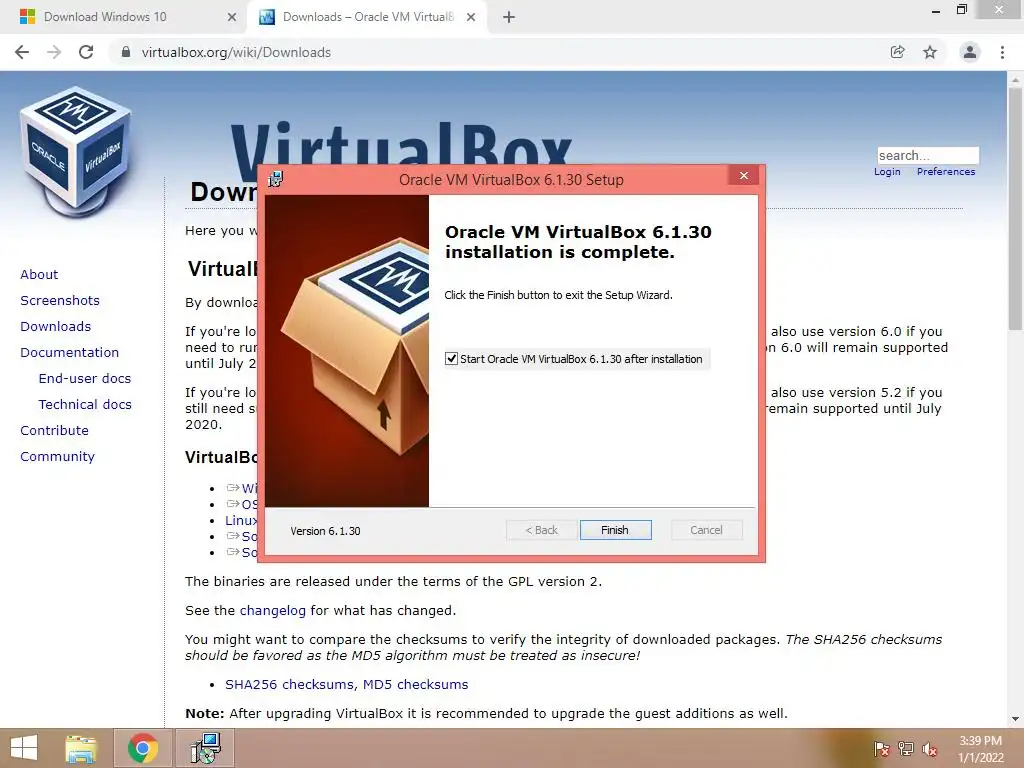
Task: Close the Download Windows 10 tab
Action: point(232,17)
